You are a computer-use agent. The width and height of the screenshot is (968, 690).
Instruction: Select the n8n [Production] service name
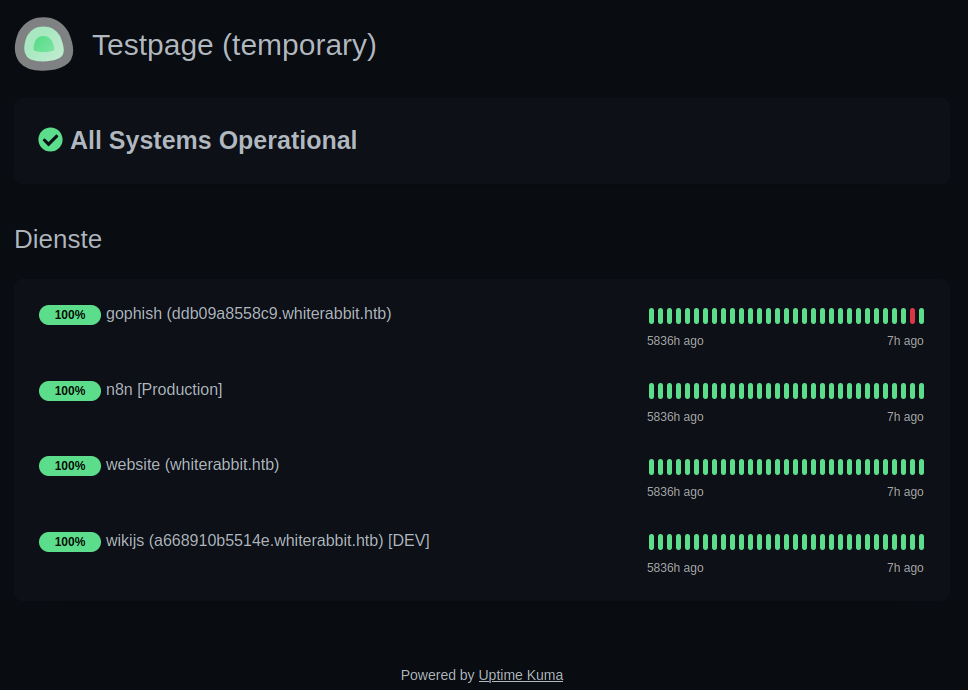tap(164, 390)
